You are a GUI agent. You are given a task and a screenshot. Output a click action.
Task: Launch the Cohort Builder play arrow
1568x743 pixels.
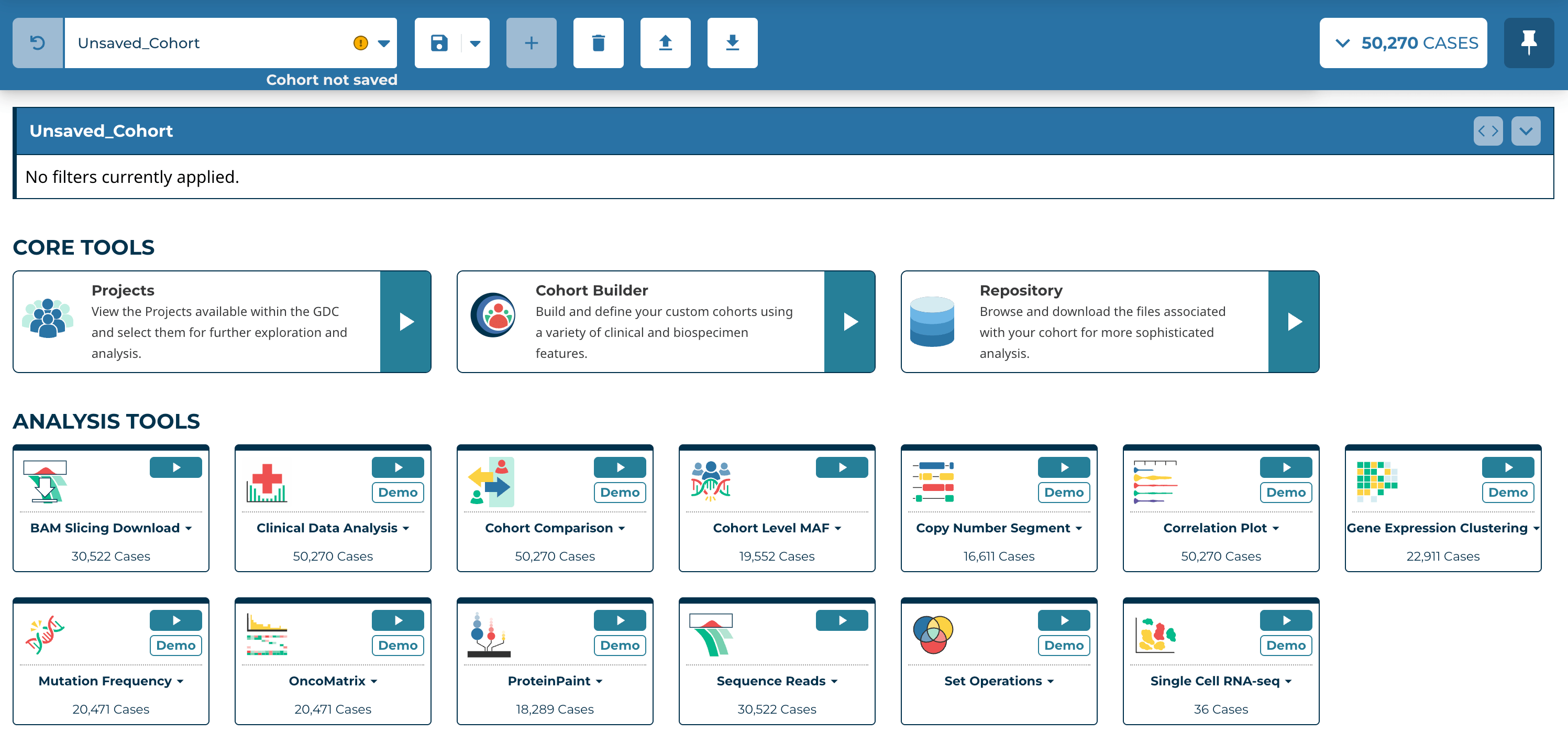(x=849, y=322)
